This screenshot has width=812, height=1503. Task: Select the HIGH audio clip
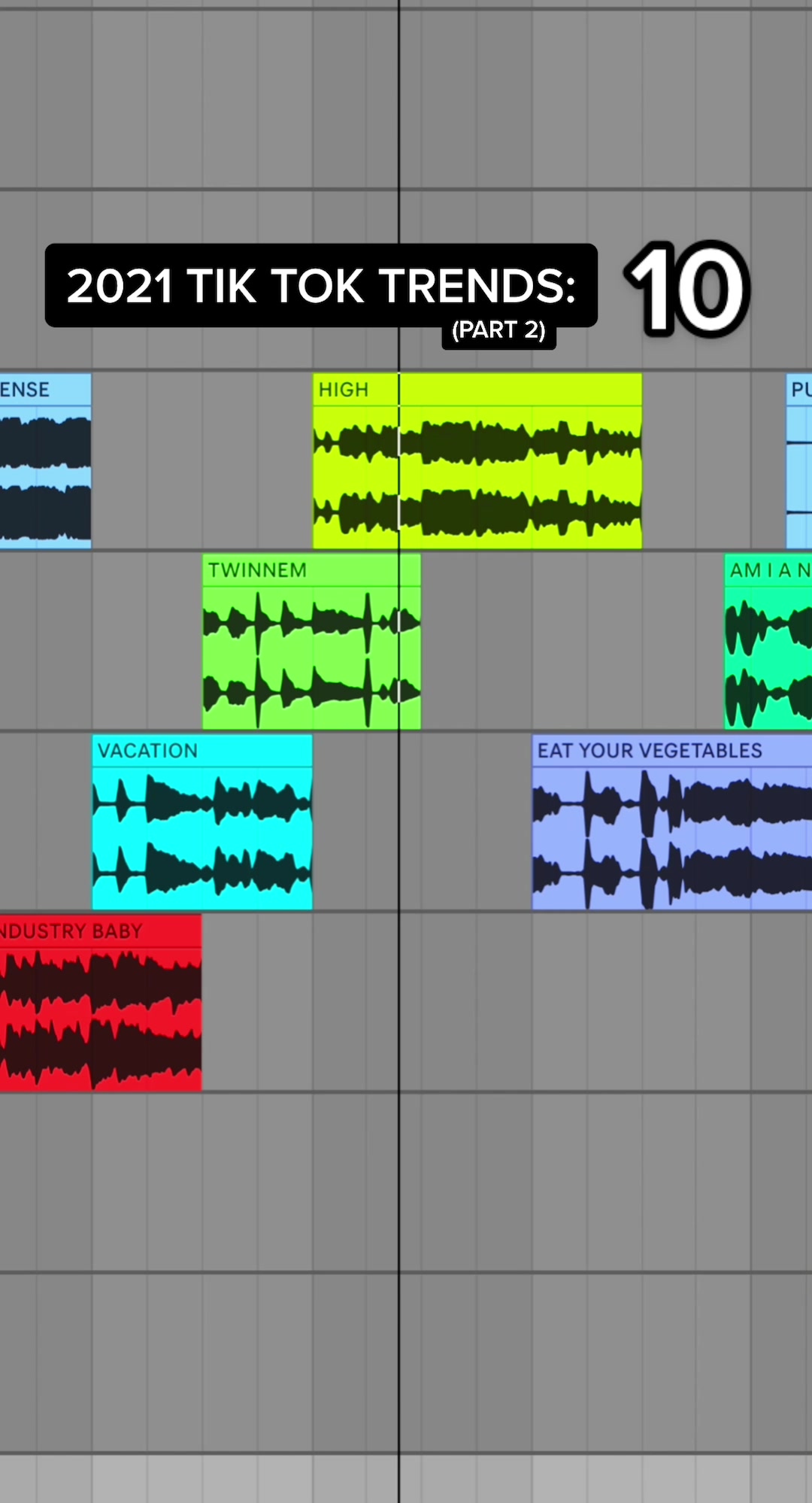point(477,461)
